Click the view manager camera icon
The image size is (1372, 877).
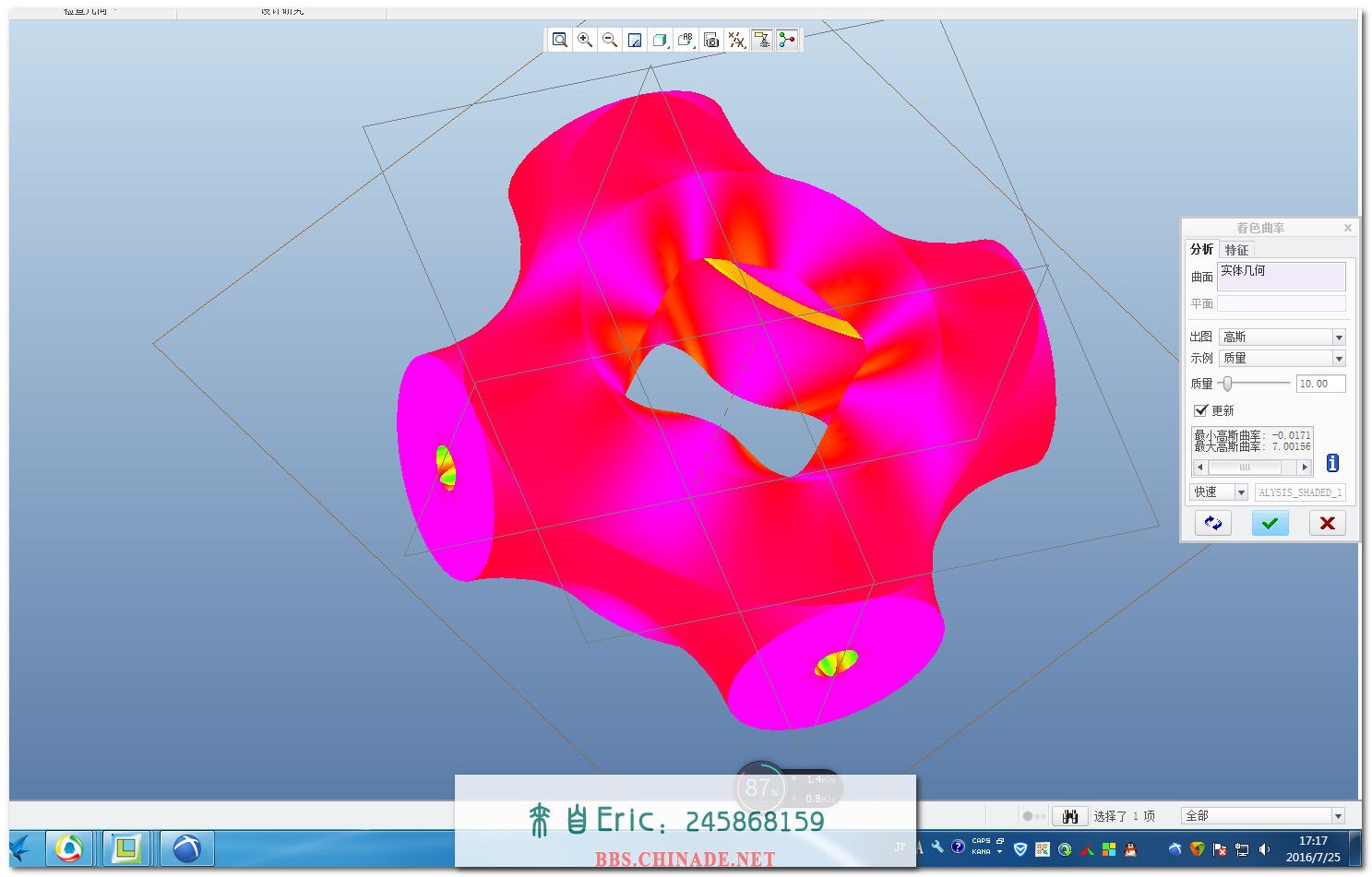pos(711,40)
